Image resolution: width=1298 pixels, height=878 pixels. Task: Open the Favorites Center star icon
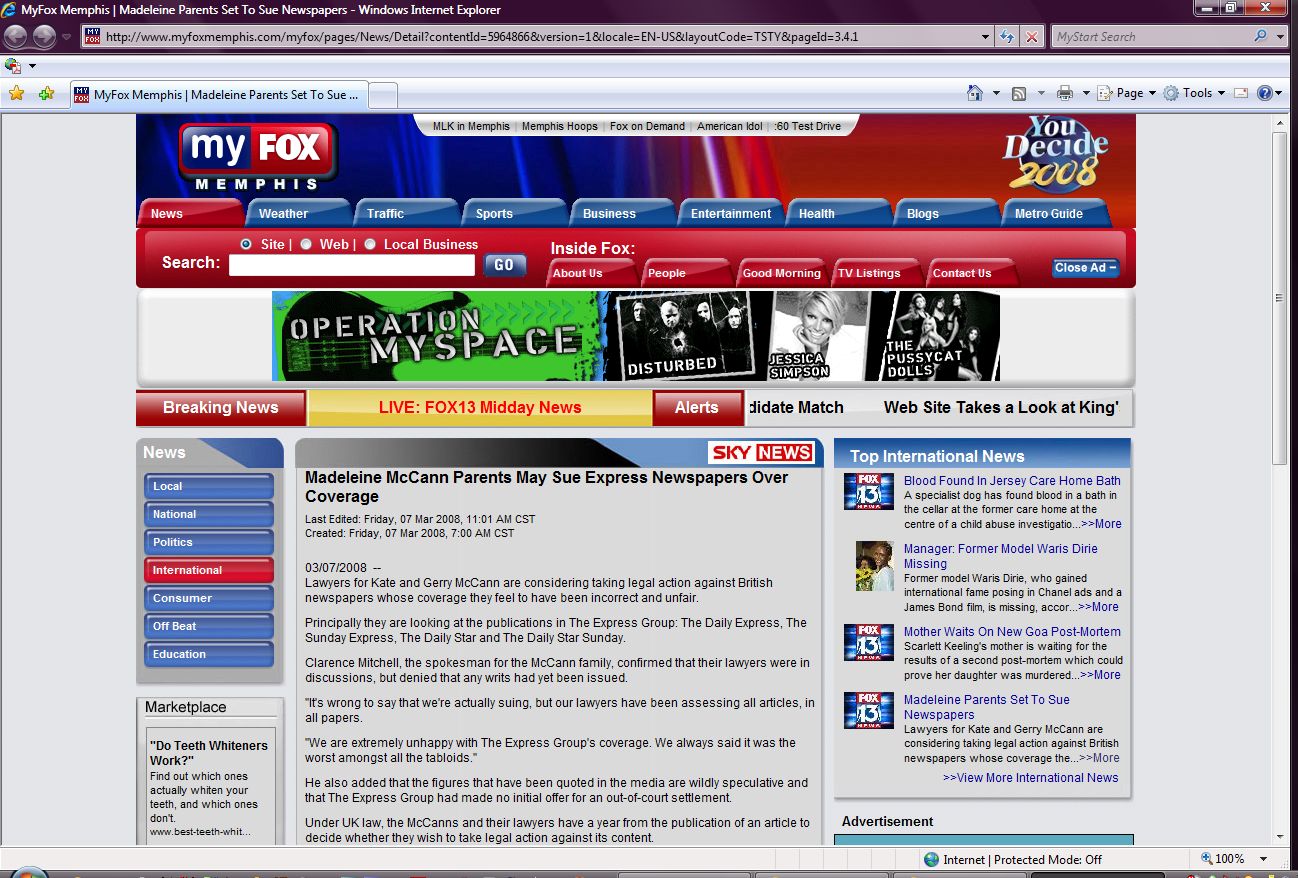tap(16, 94)
